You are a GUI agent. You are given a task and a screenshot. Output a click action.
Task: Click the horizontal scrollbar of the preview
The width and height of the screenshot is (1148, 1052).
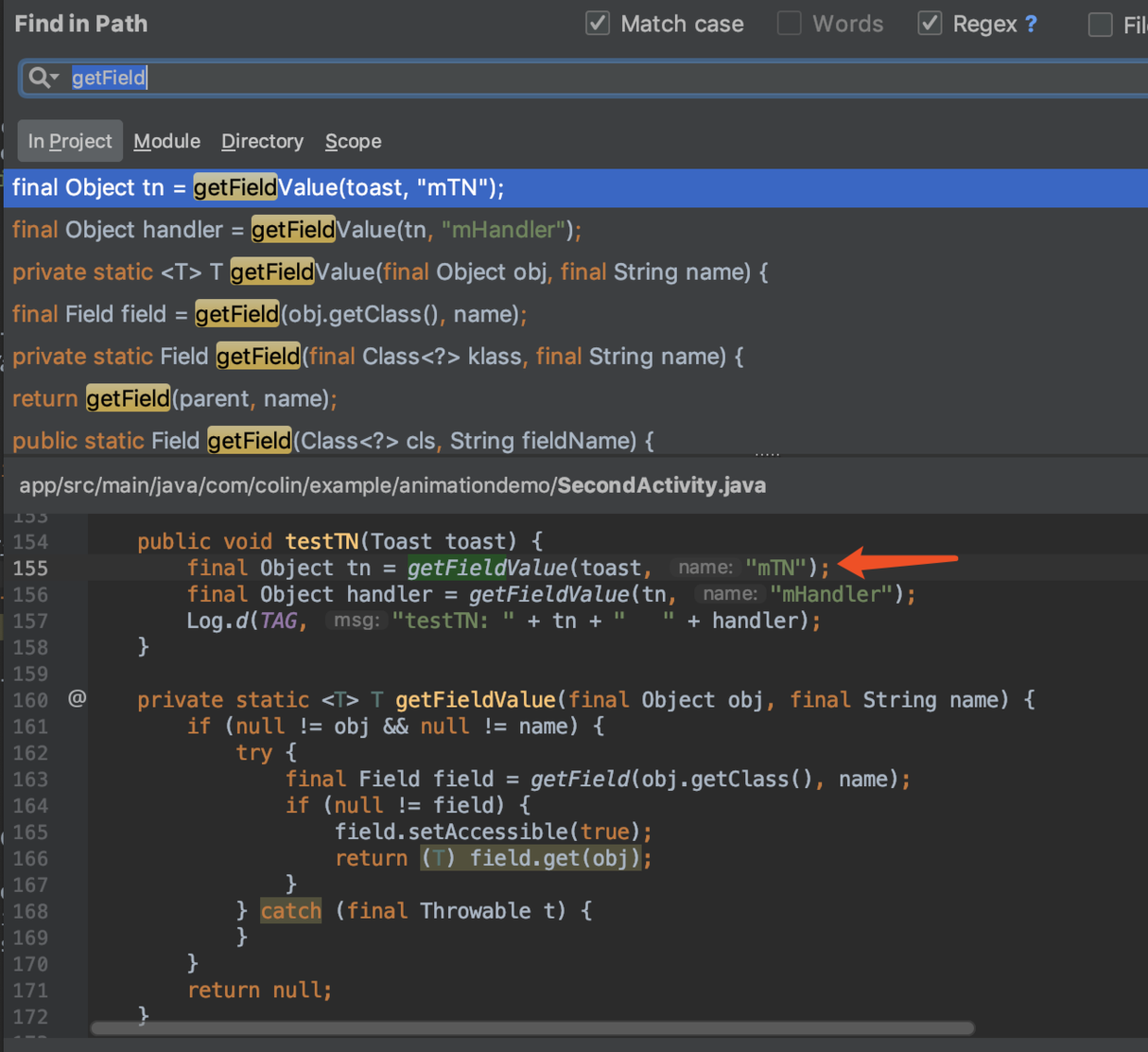(x=532, y=1028)
